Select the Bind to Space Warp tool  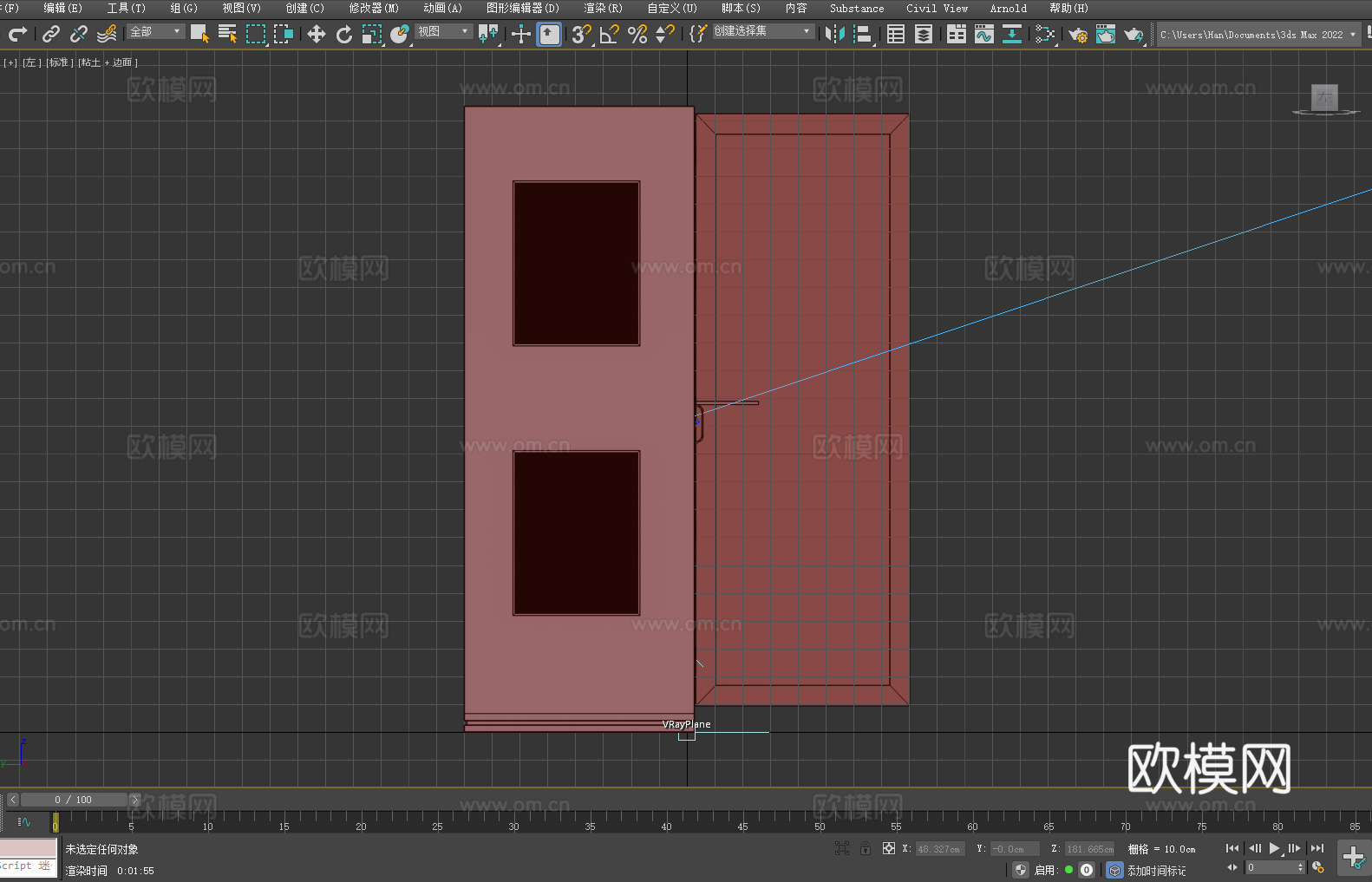point(107,34)
